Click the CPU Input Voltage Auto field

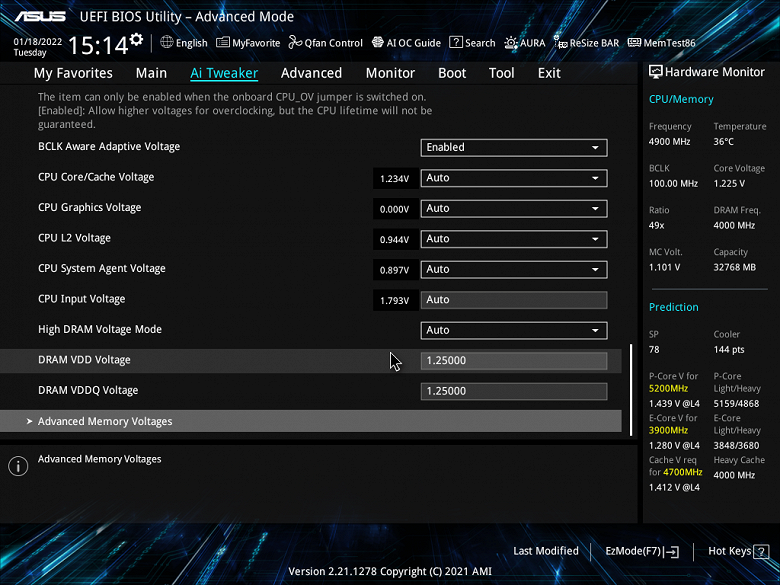click(x=514, y=300)
